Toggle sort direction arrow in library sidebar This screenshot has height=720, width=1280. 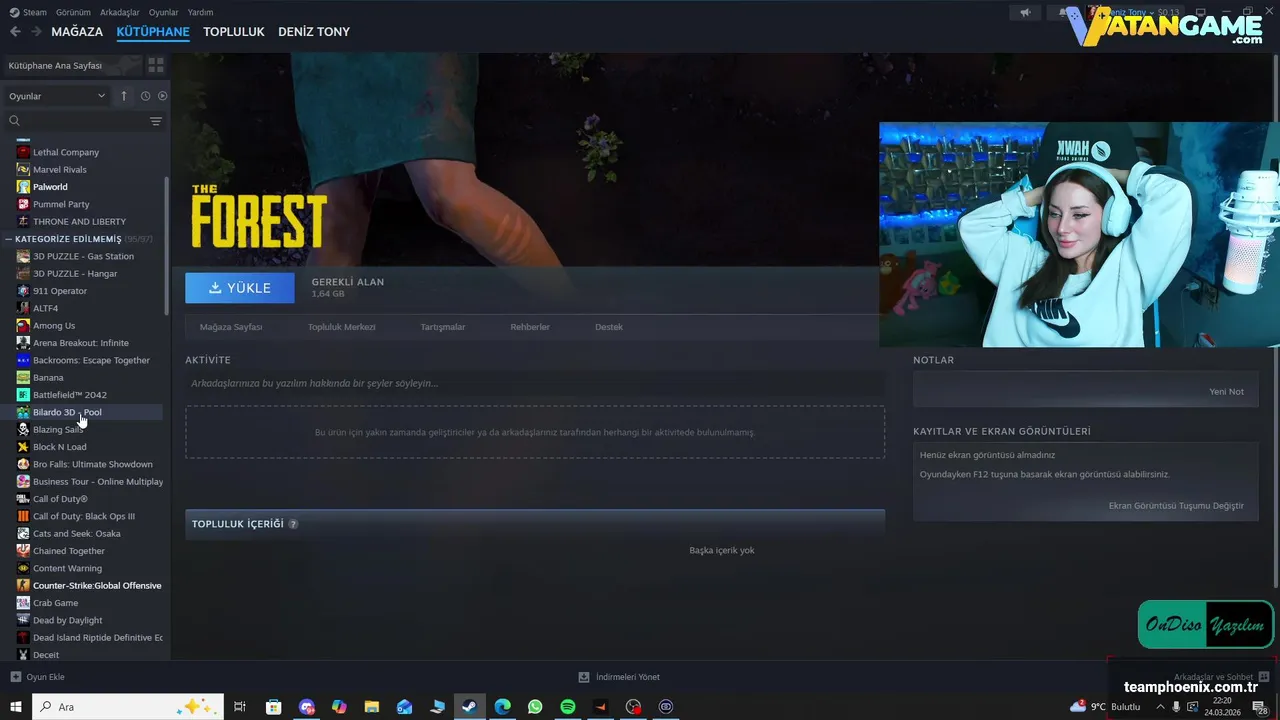point(124,96)
